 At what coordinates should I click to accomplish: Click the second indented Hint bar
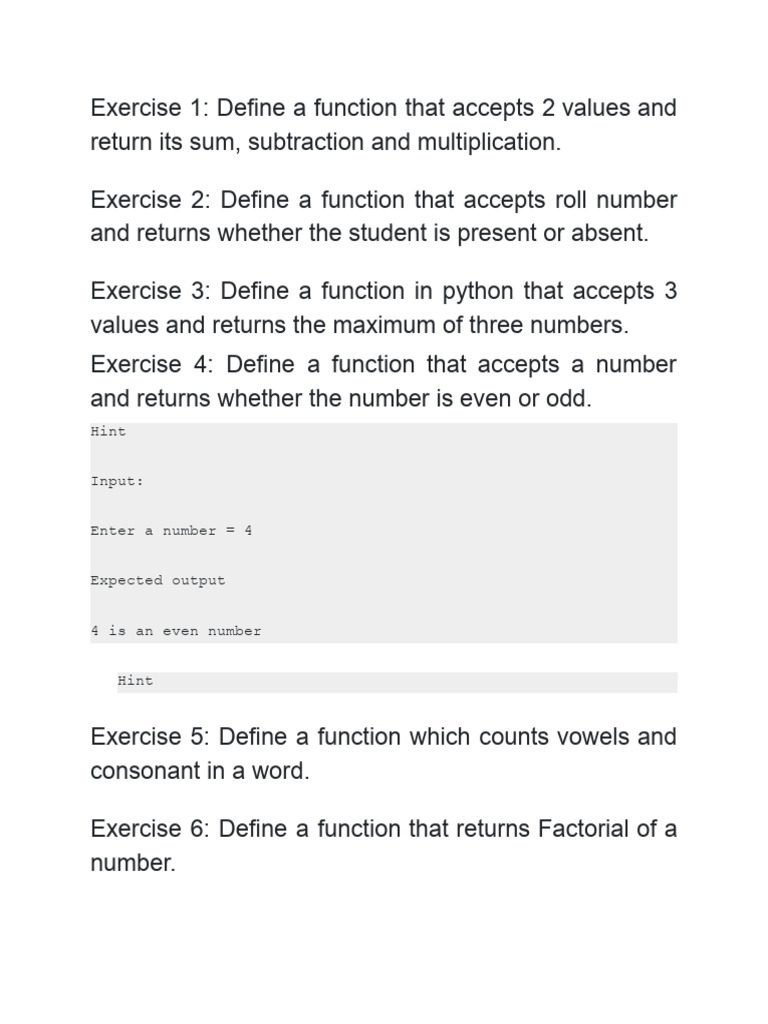pos(397,682)
